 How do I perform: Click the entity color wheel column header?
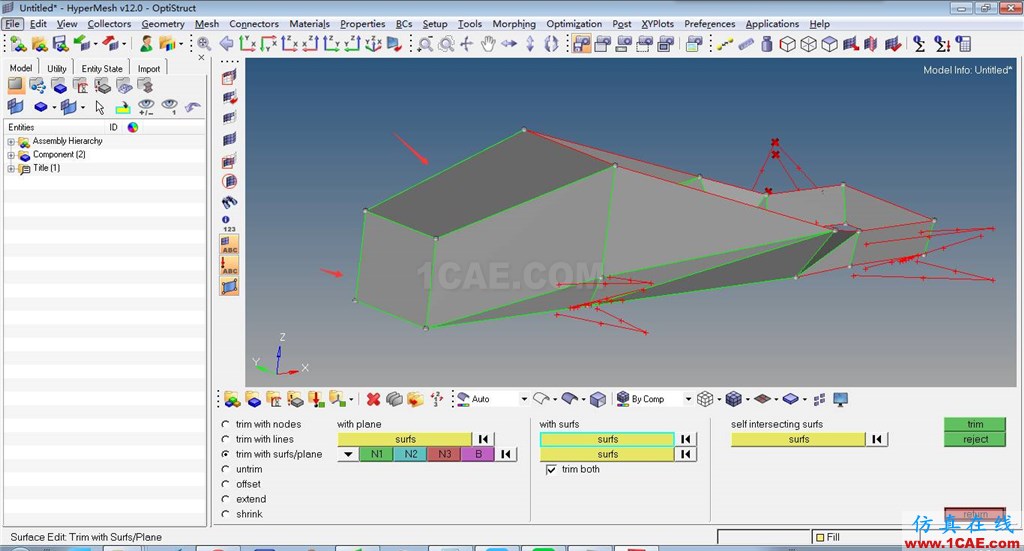coord(133,127)
